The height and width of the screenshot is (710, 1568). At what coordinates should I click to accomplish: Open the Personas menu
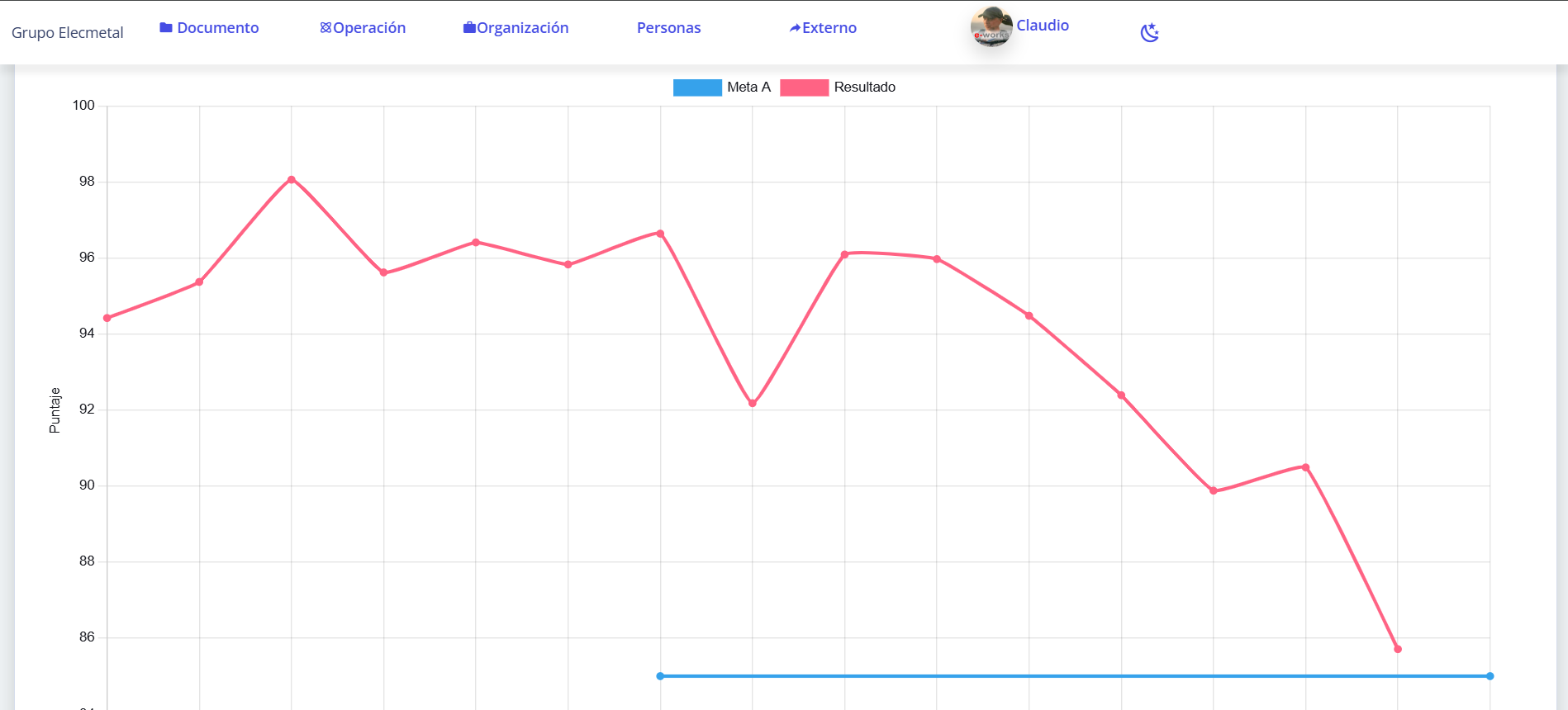pos(668,27)
